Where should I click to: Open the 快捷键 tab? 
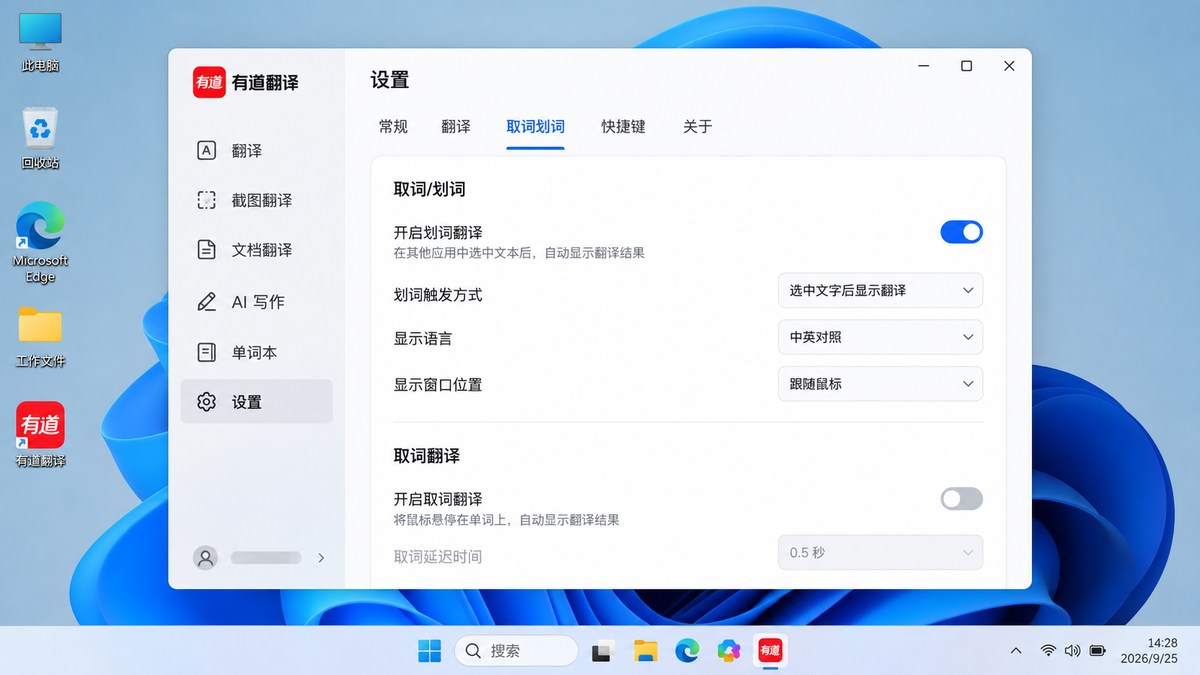[623, 126]
